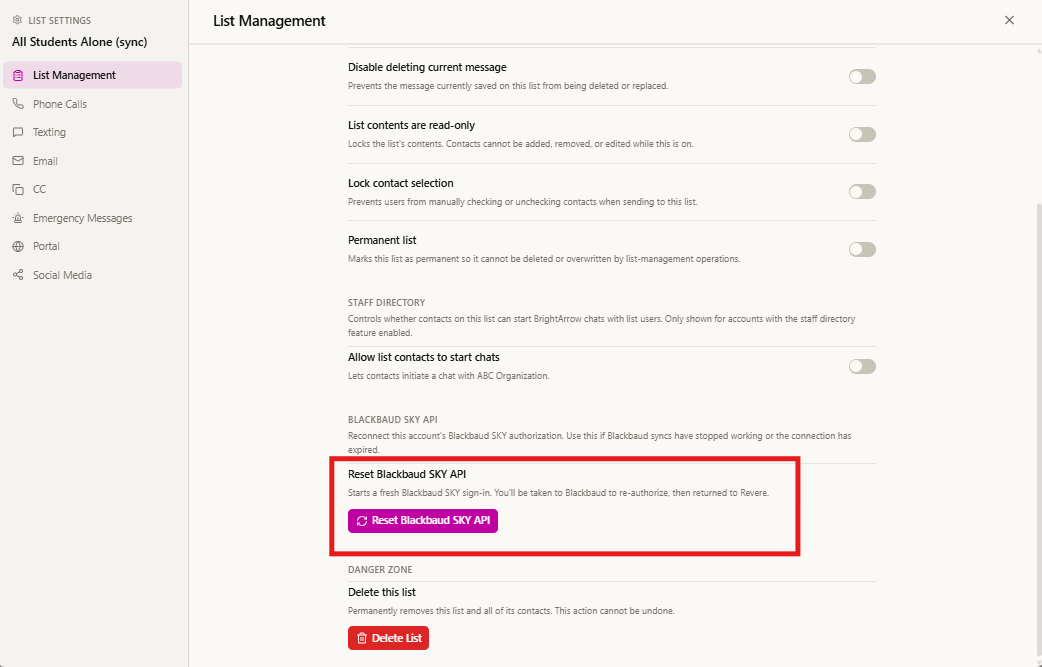The height and width of the screenshot is (667, 1042).
Task: Click the CC copy icon in sidebar
Action: coord(18,189)
